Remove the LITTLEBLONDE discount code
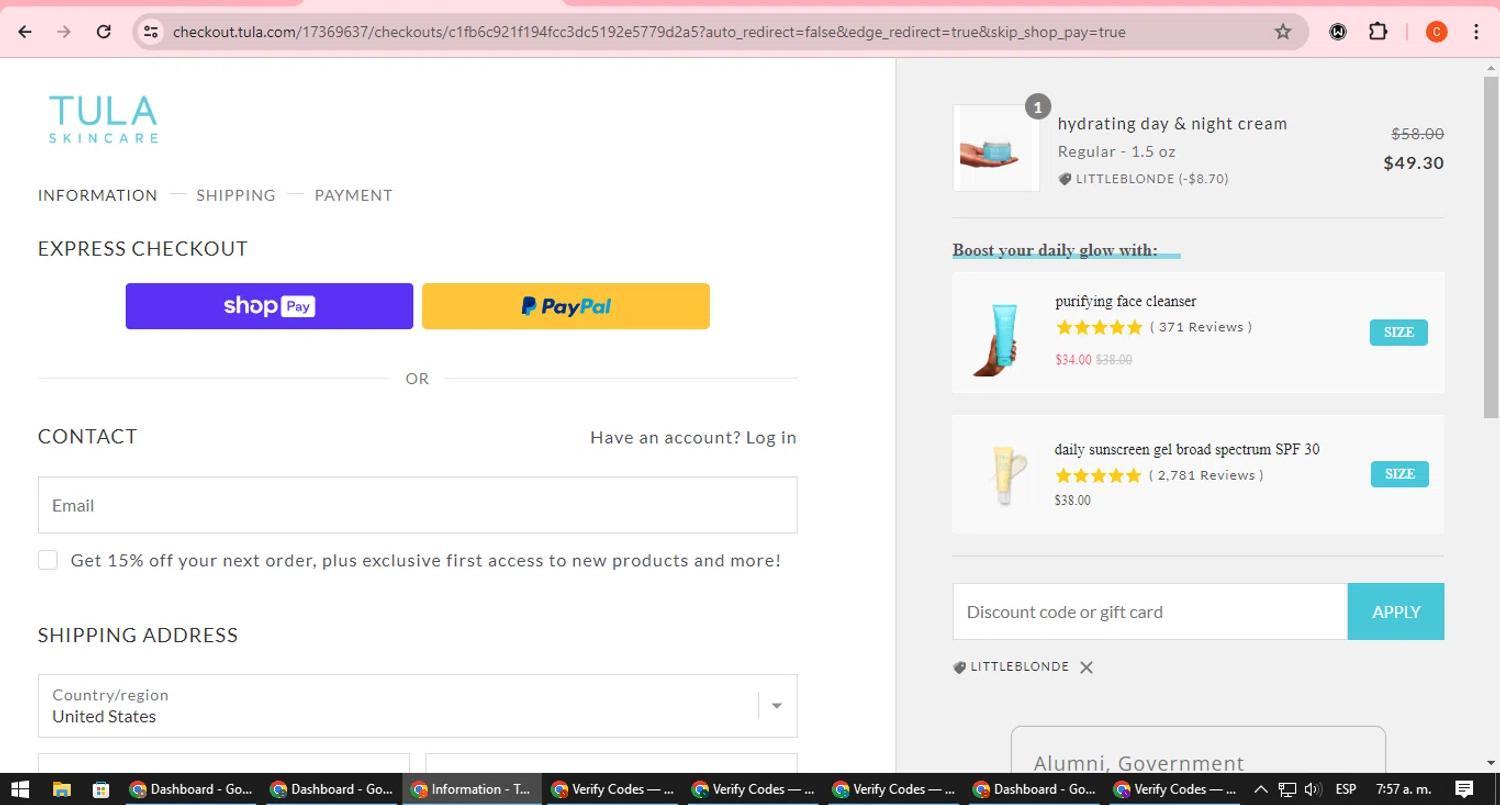 point(1087,667)
